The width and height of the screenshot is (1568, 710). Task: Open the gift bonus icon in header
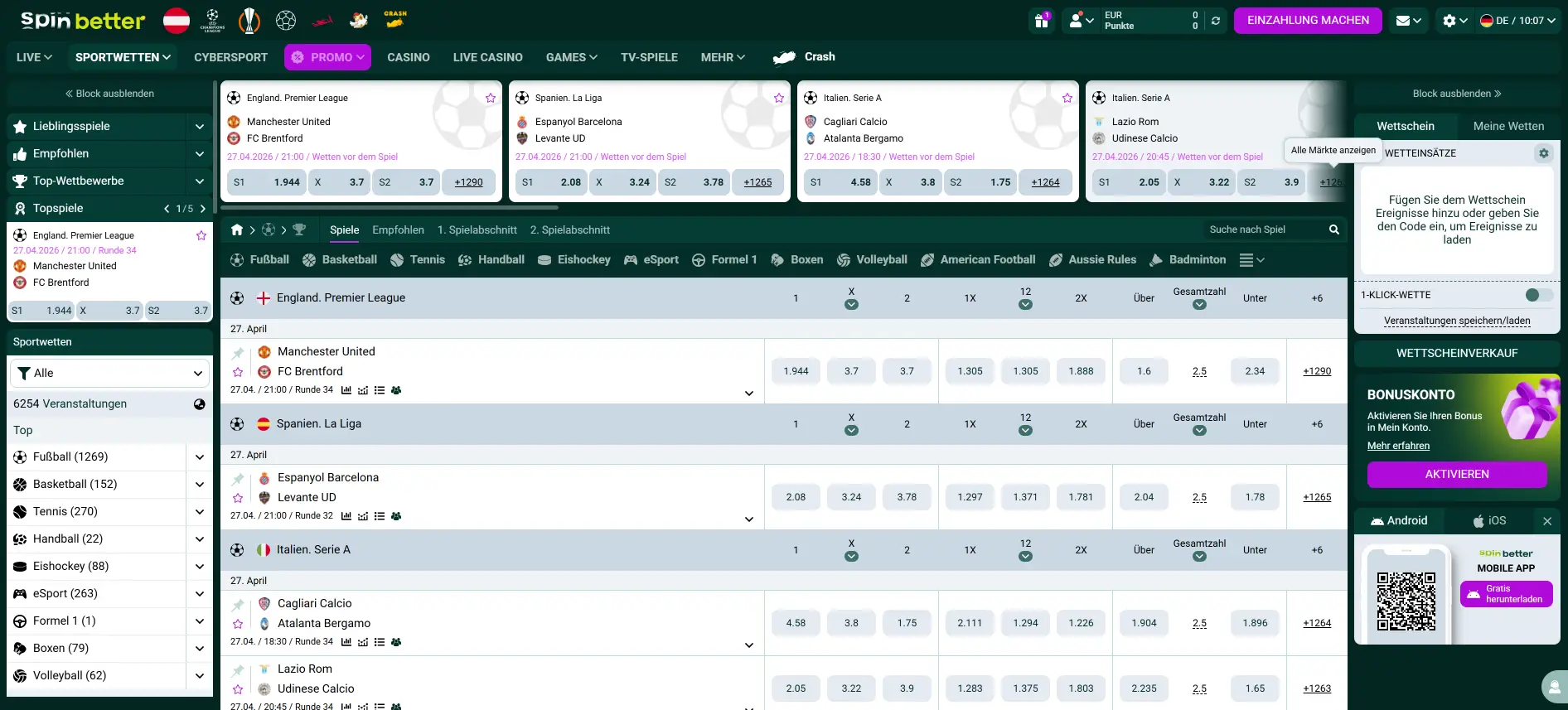coord(1042,21)
